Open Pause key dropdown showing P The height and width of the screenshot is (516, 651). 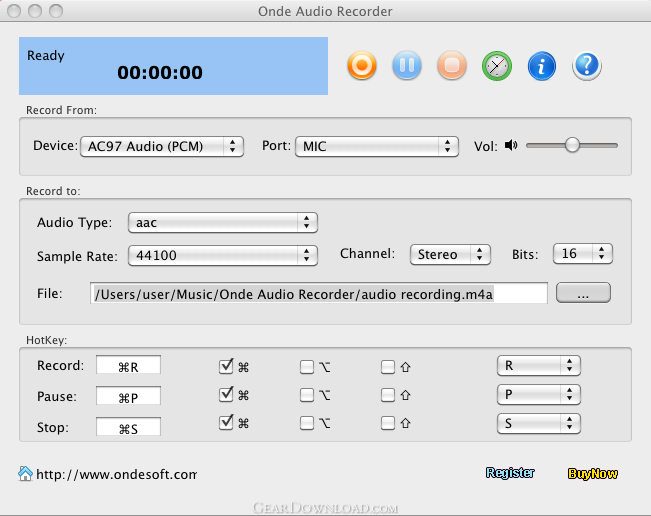point(538,394)
